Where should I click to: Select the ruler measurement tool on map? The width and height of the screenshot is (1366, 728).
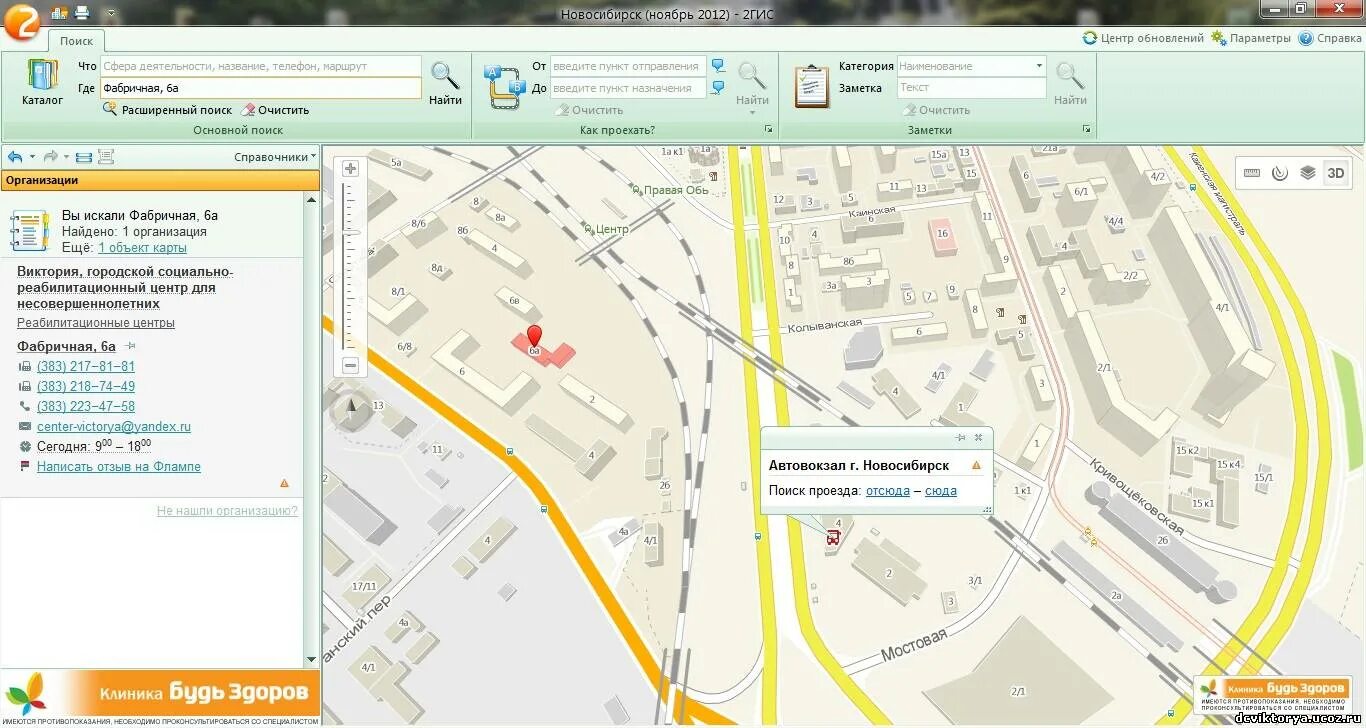(x=1252, y=173)
